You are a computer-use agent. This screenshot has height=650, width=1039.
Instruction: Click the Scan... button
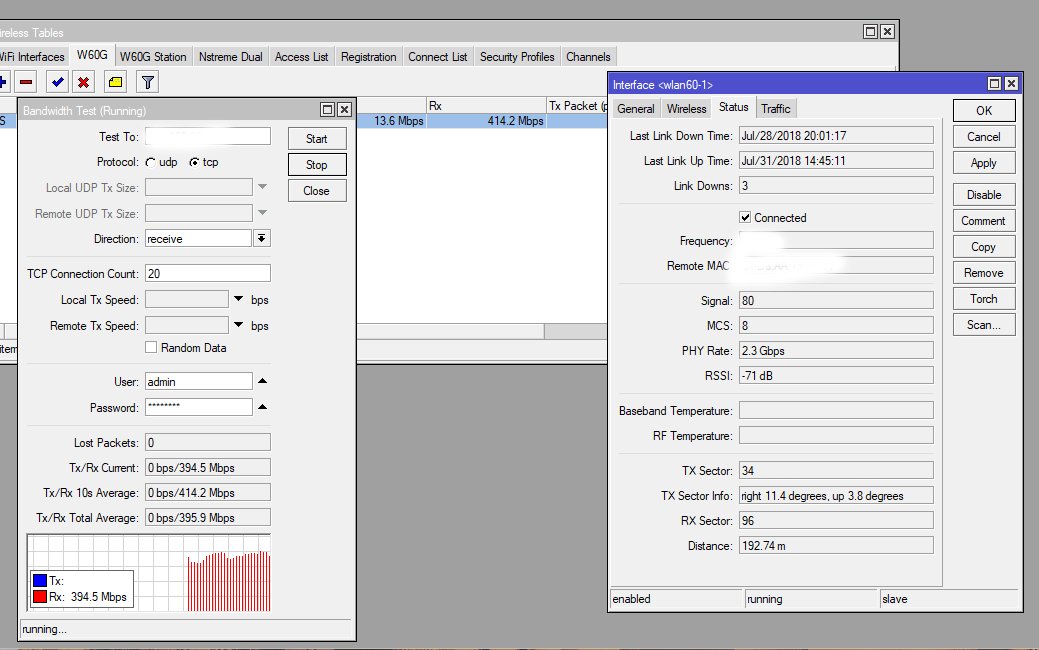(984, 325)
